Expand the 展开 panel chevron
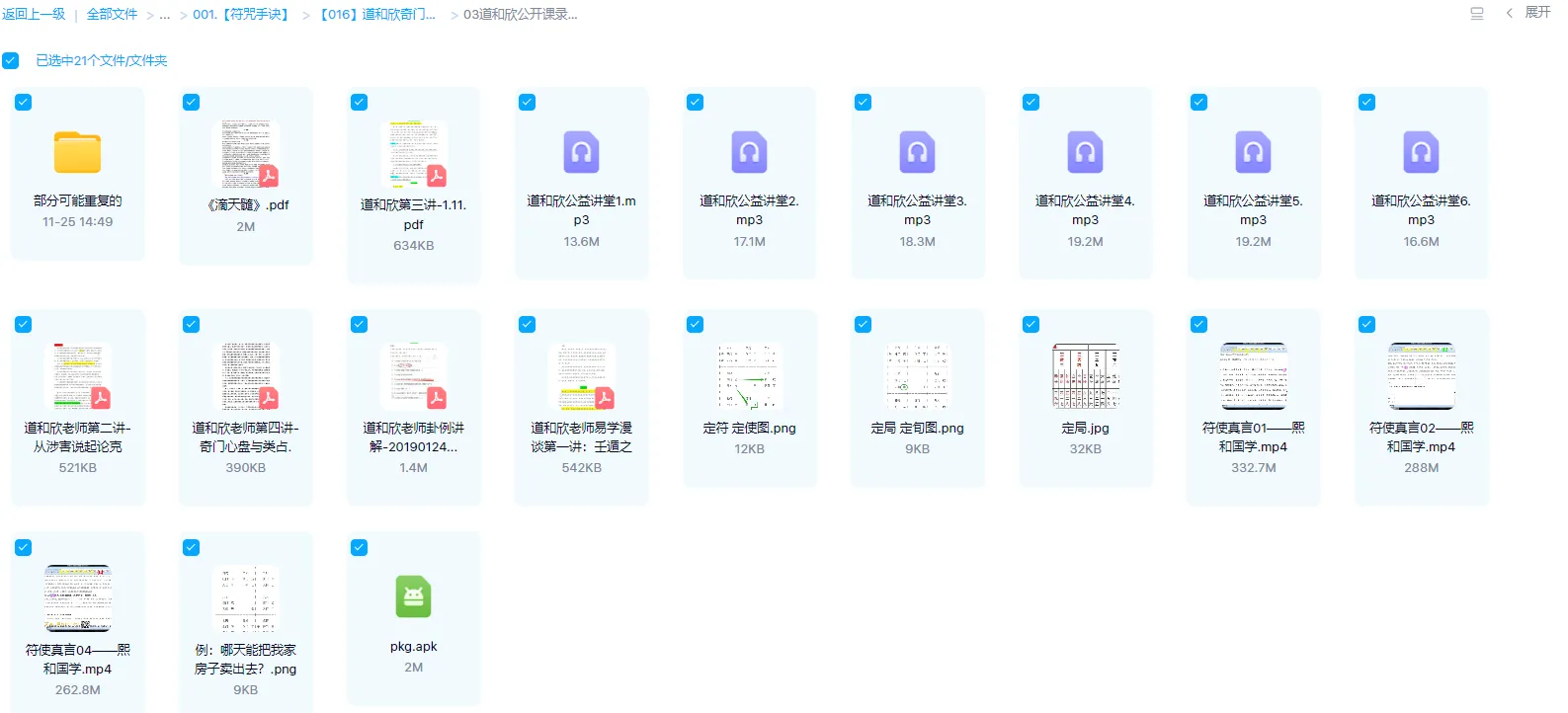This screenshot has width=1568, height=713. pyautogui.click(x=1510, y=13)
